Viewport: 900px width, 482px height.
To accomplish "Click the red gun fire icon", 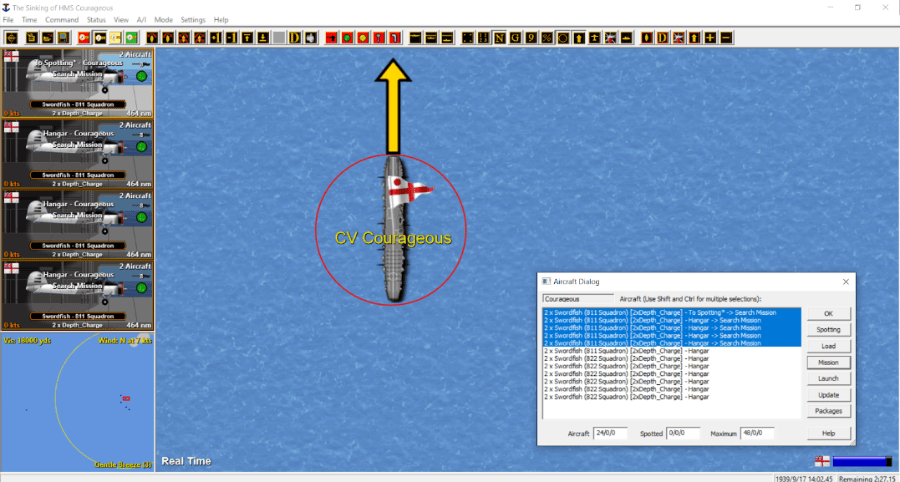I will [x=331, y=38].
